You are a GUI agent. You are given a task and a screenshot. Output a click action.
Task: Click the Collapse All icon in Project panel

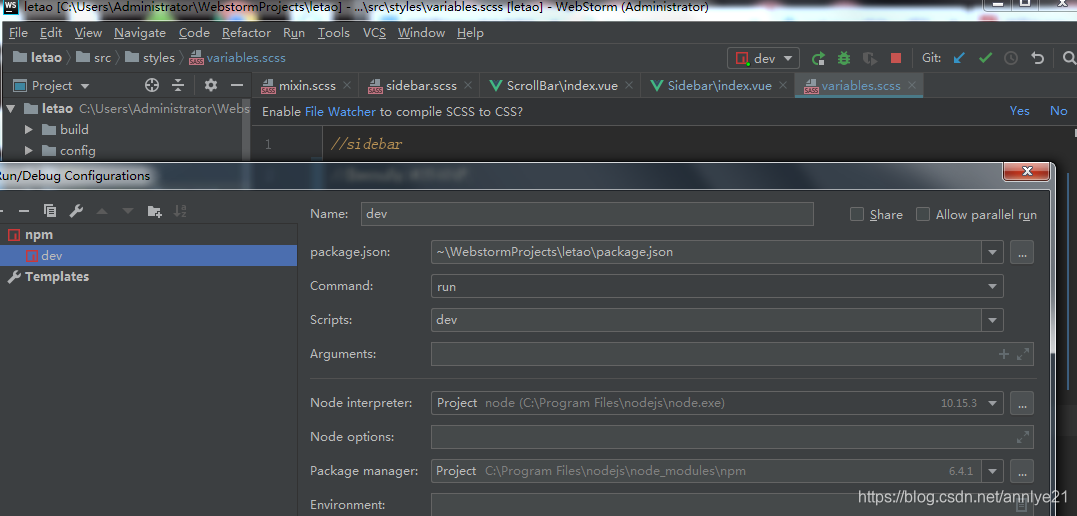tap(178, 85)
